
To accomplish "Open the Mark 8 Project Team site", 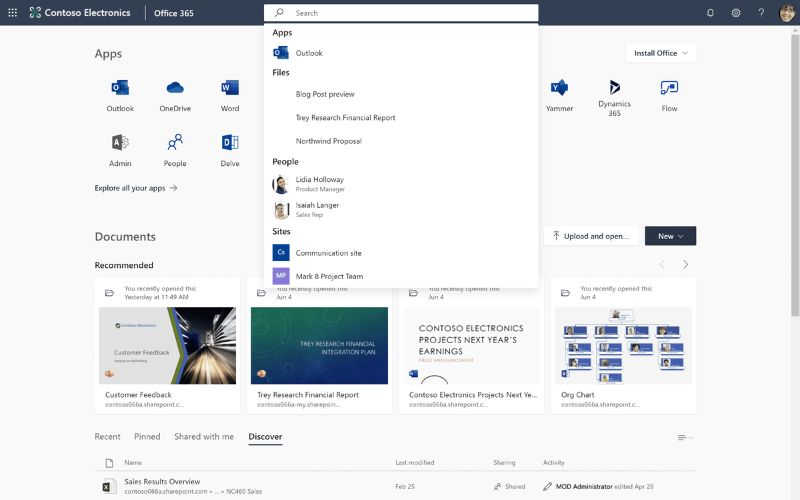I will point(401,276).
